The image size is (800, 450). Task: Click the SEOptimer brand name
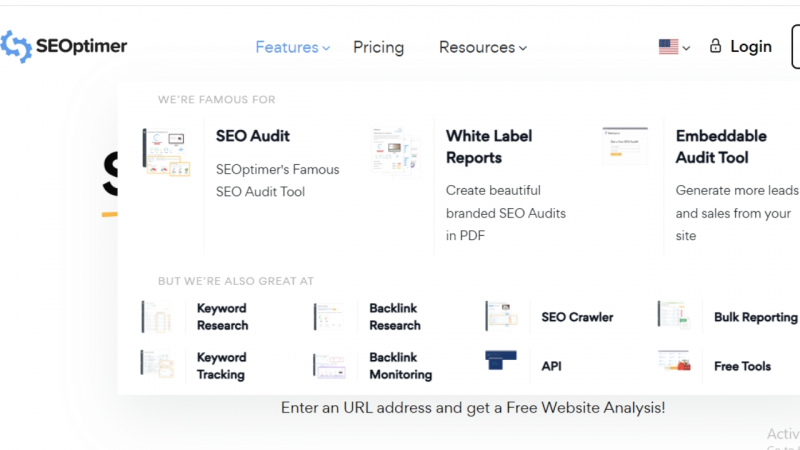(81, 46)
